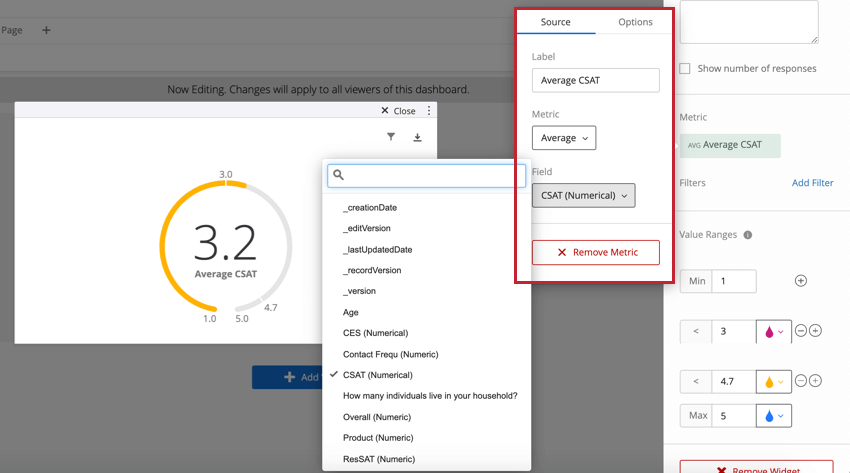850x473 pixels.
Task: Click the Remove Metric button
Action: (595, 252)
